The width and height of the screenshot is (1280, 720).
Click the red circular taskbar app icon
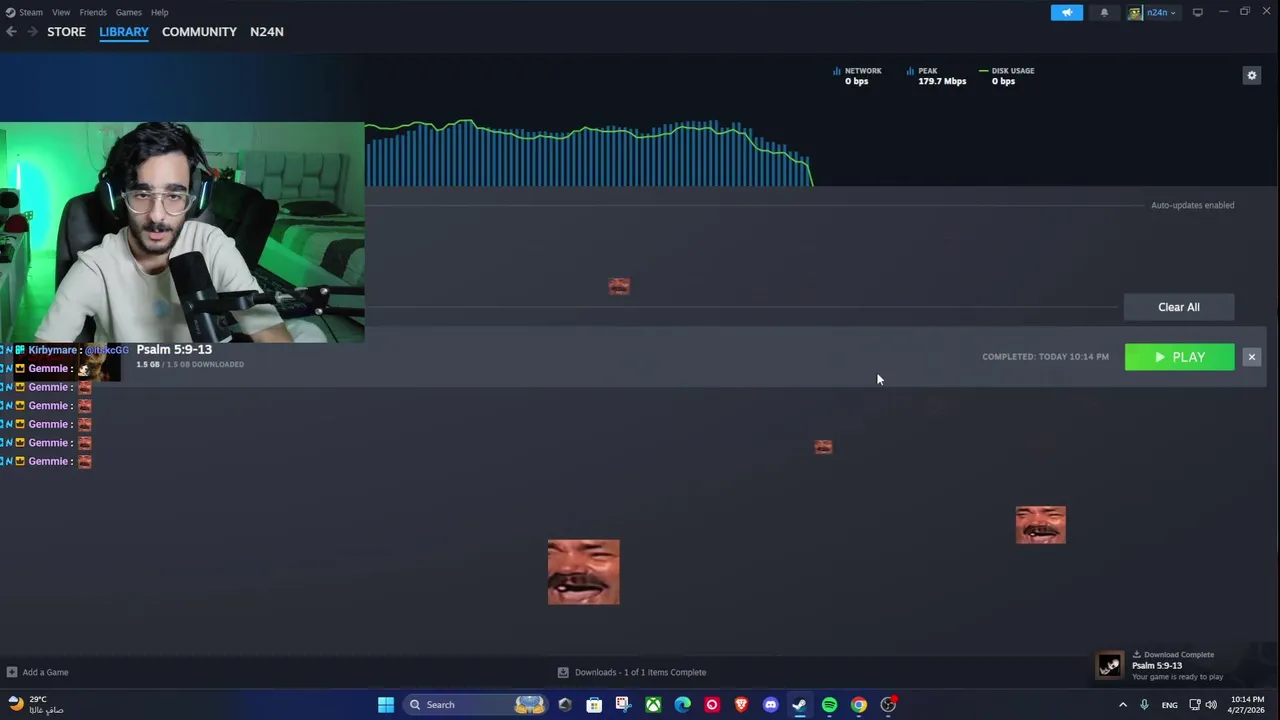(x=712, y=705)
